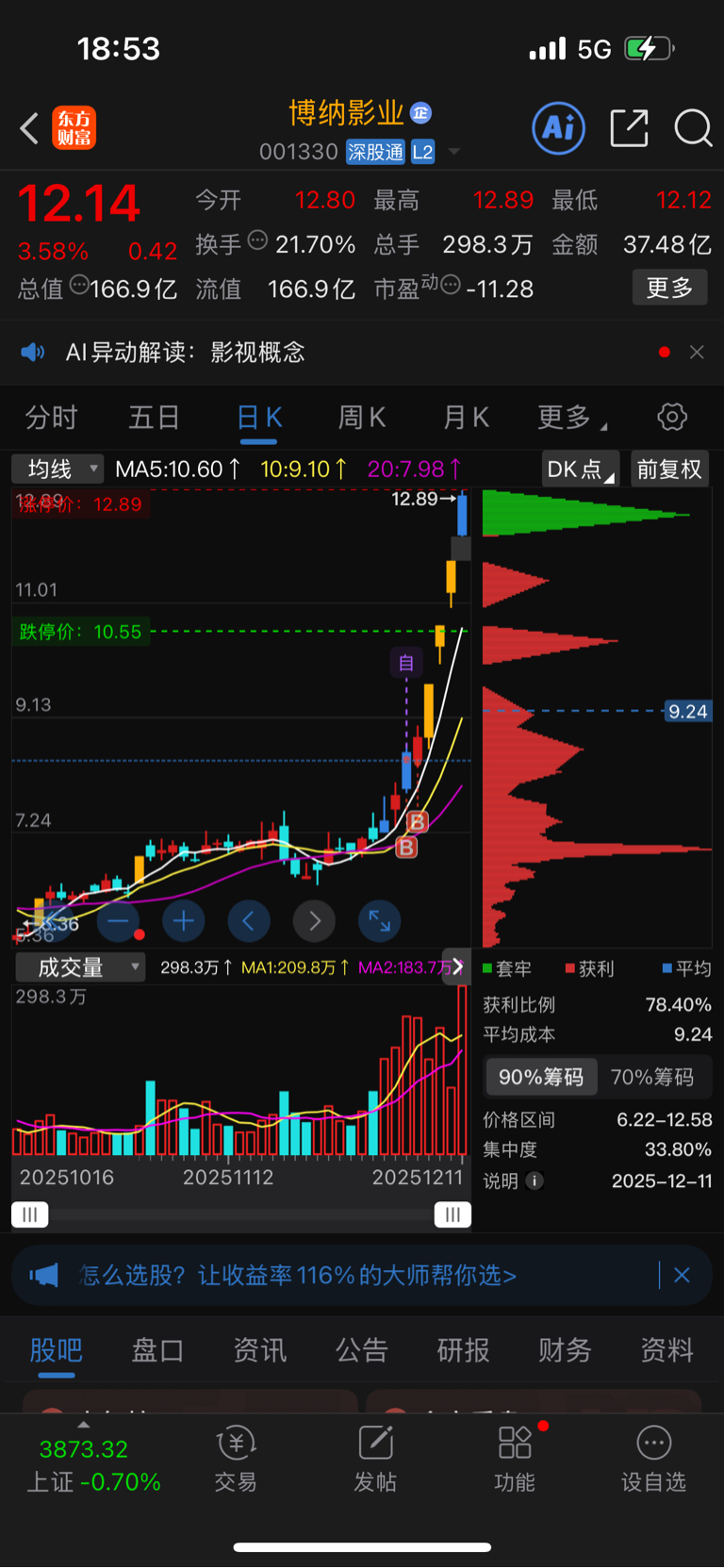The width and height of the screenshot is (724, 1568).
Task: Open the 成交量 indicator dropdown
Action: tap(80, 967)
